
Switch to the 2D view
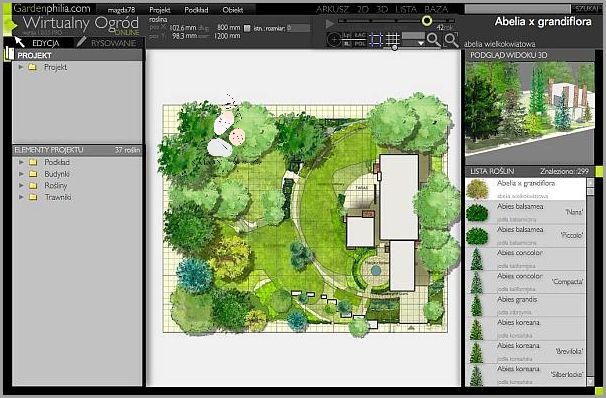tap(363, 9)
